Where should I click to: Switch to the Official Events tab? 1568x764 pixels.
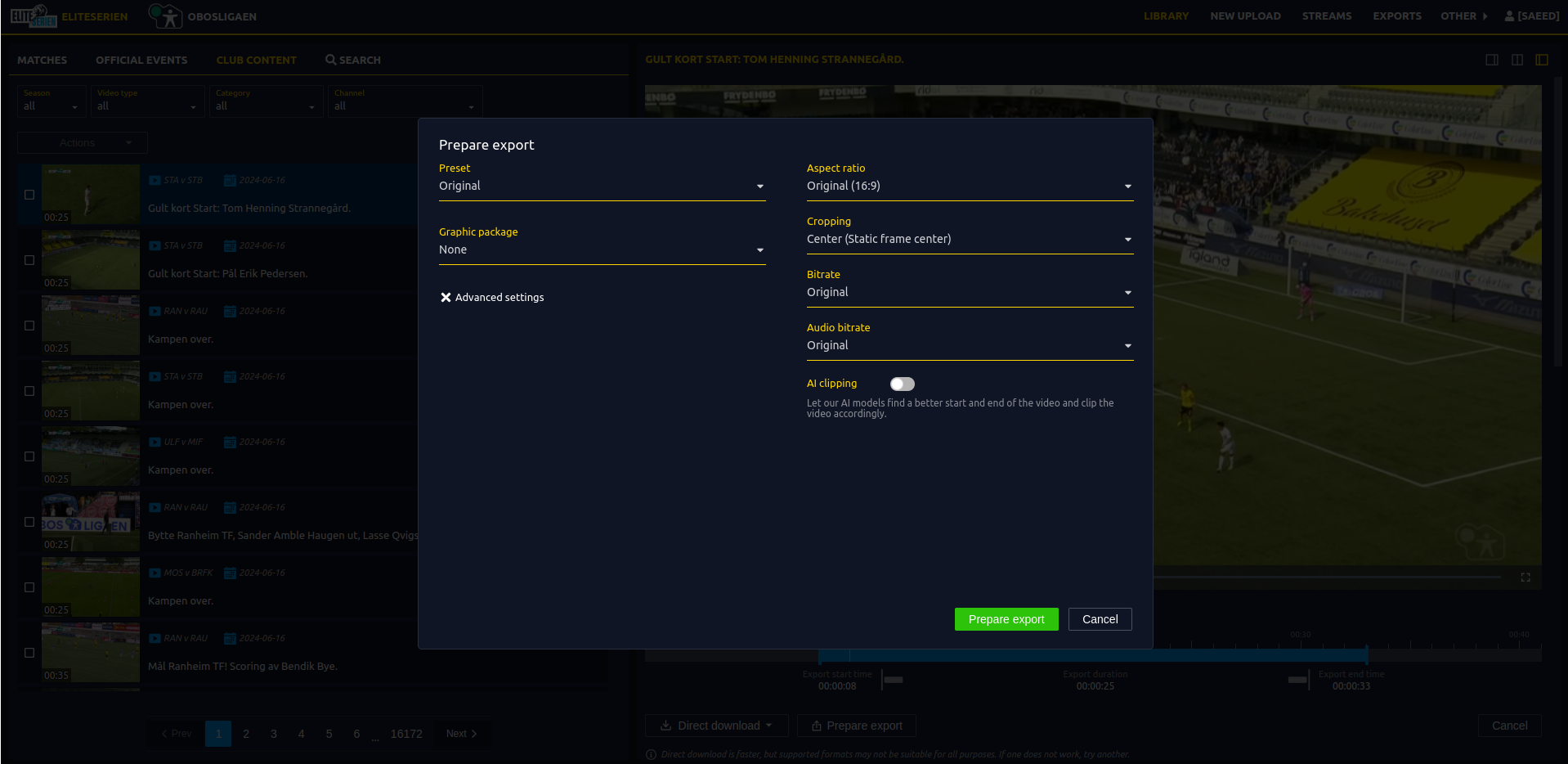(141, 60)
